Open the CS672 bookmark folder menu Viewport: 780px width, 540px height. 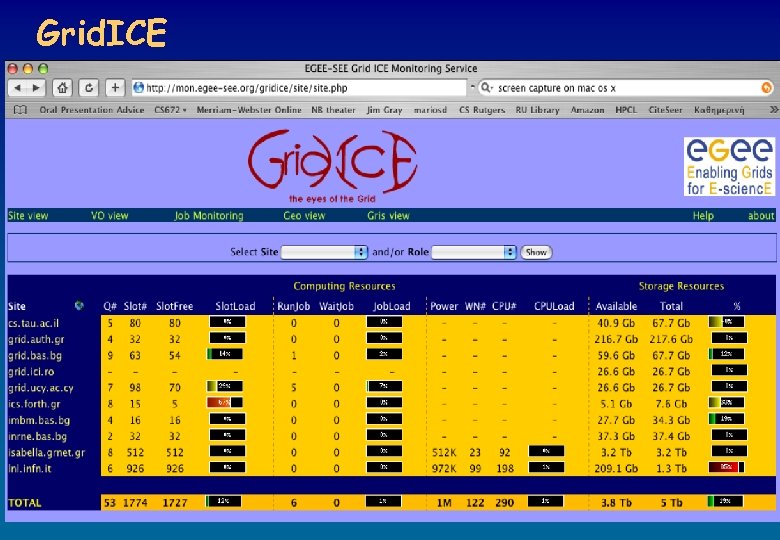click(x=170, y=109)
